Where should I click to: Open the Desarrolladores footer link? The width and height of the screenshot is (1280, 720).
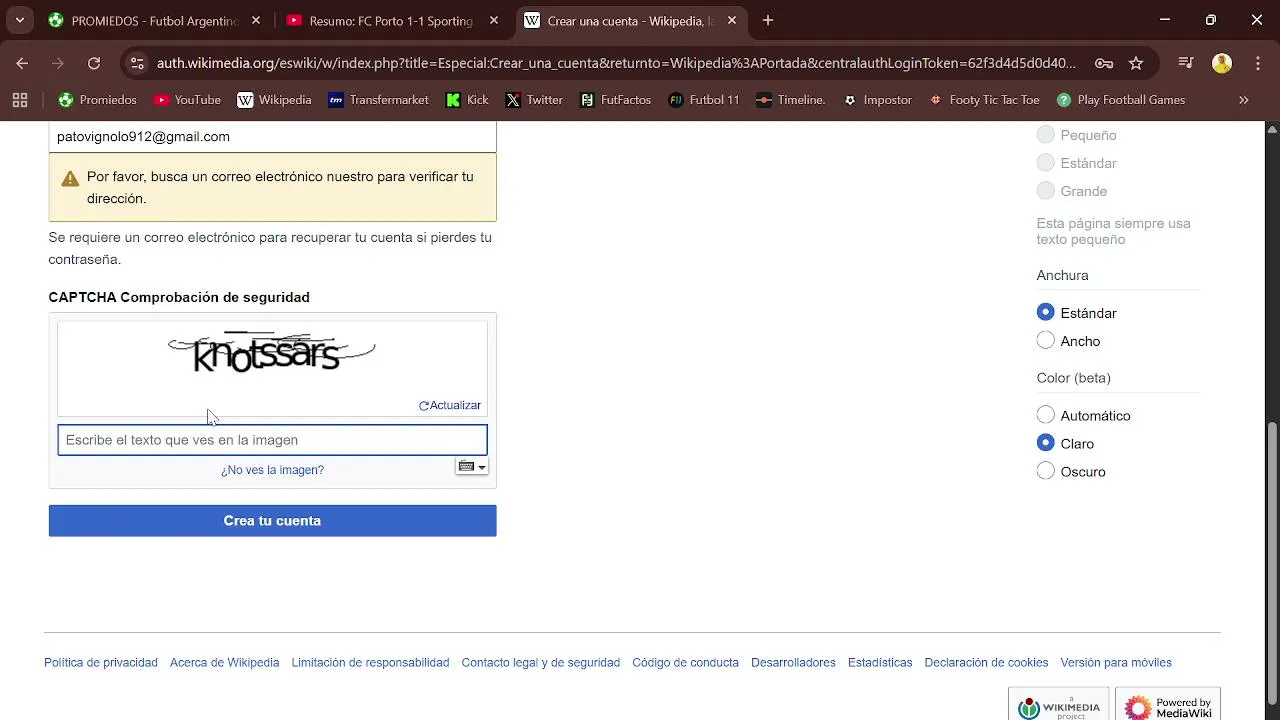[x=793, y=663]
